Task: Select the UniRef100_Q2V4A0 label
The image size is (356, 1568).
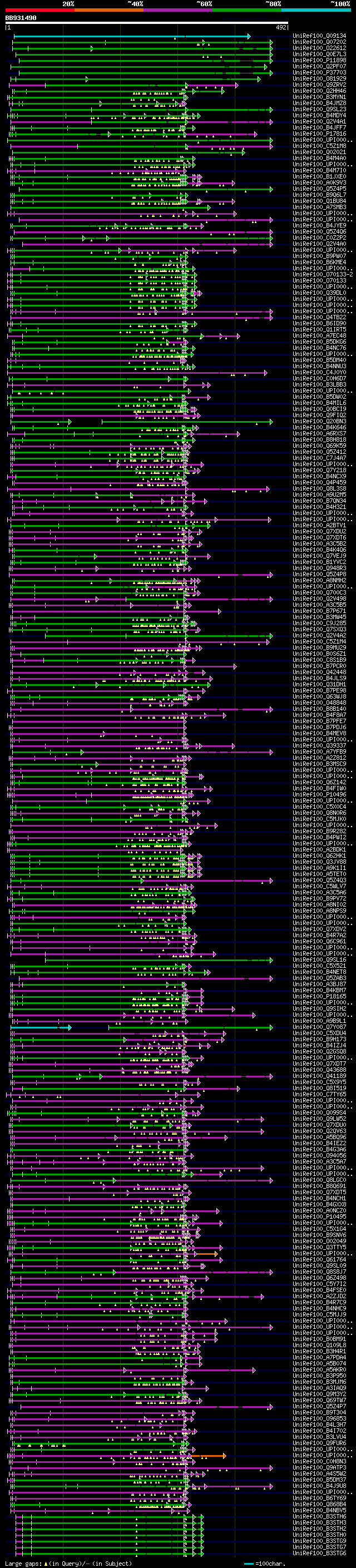Action: 319,244
